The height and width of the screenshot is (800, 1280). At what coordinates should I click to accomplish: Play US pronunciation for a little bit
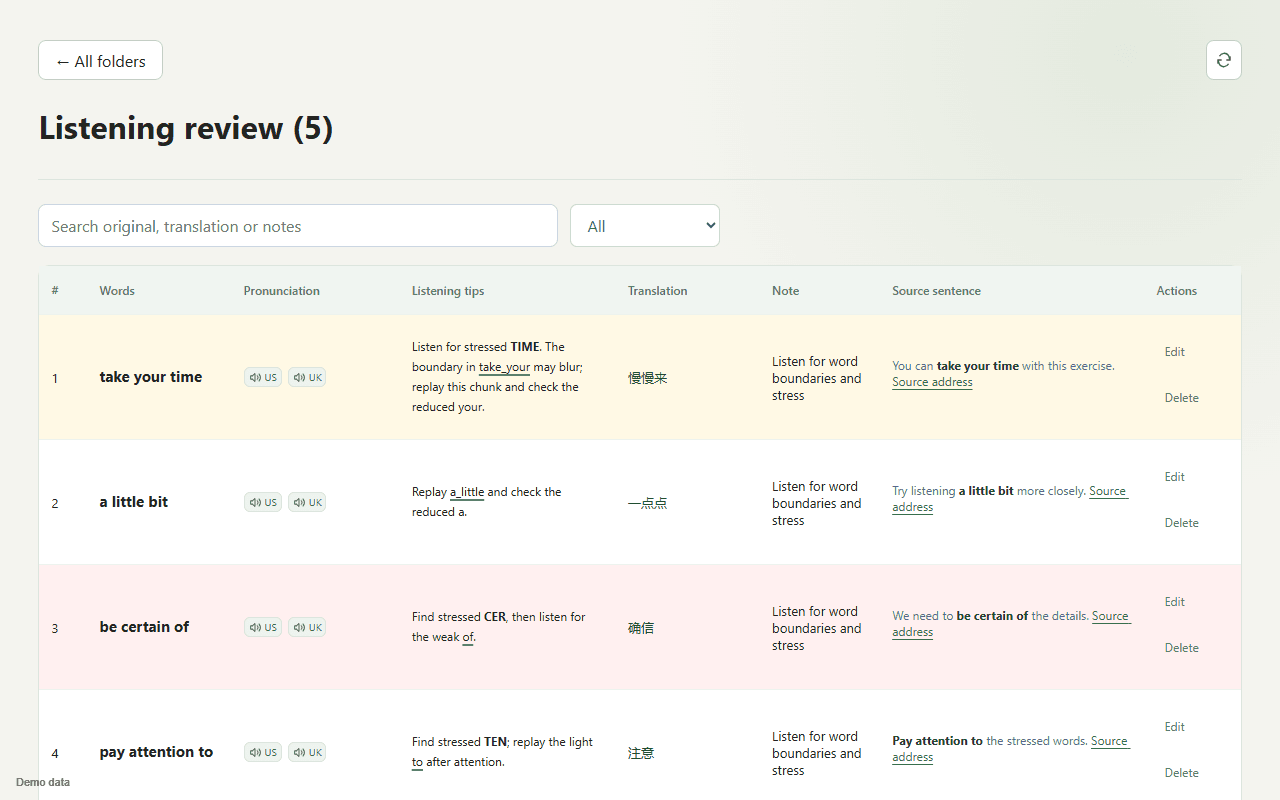coord(263,502)
